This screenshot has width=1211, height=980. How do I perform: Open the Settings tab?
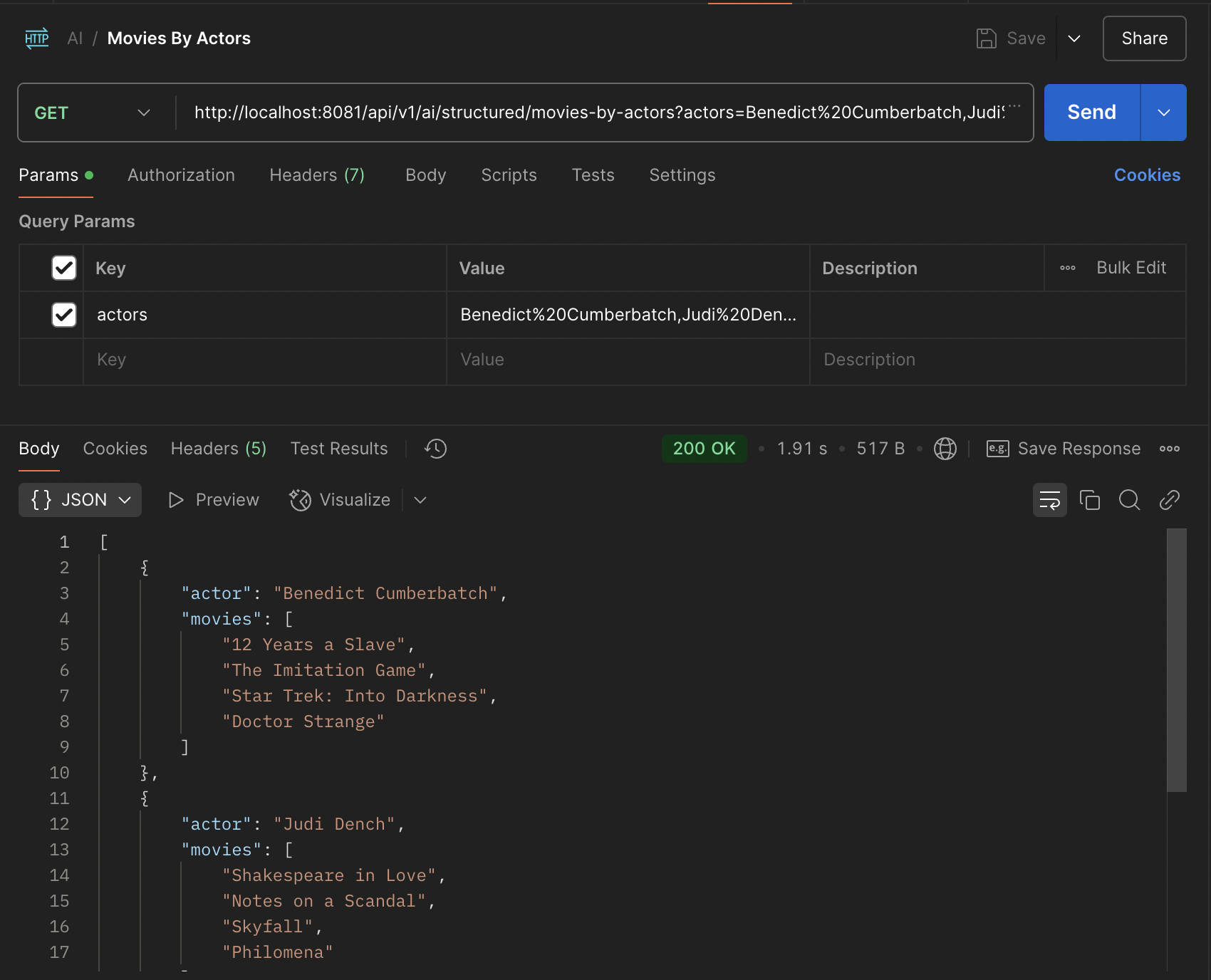click(x=682, y=175)
